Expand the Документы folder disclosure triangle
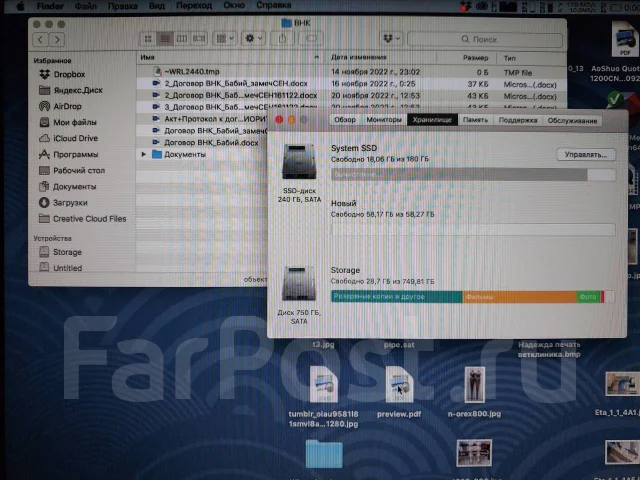The image size is (640, 480). [x=143, y=154]
